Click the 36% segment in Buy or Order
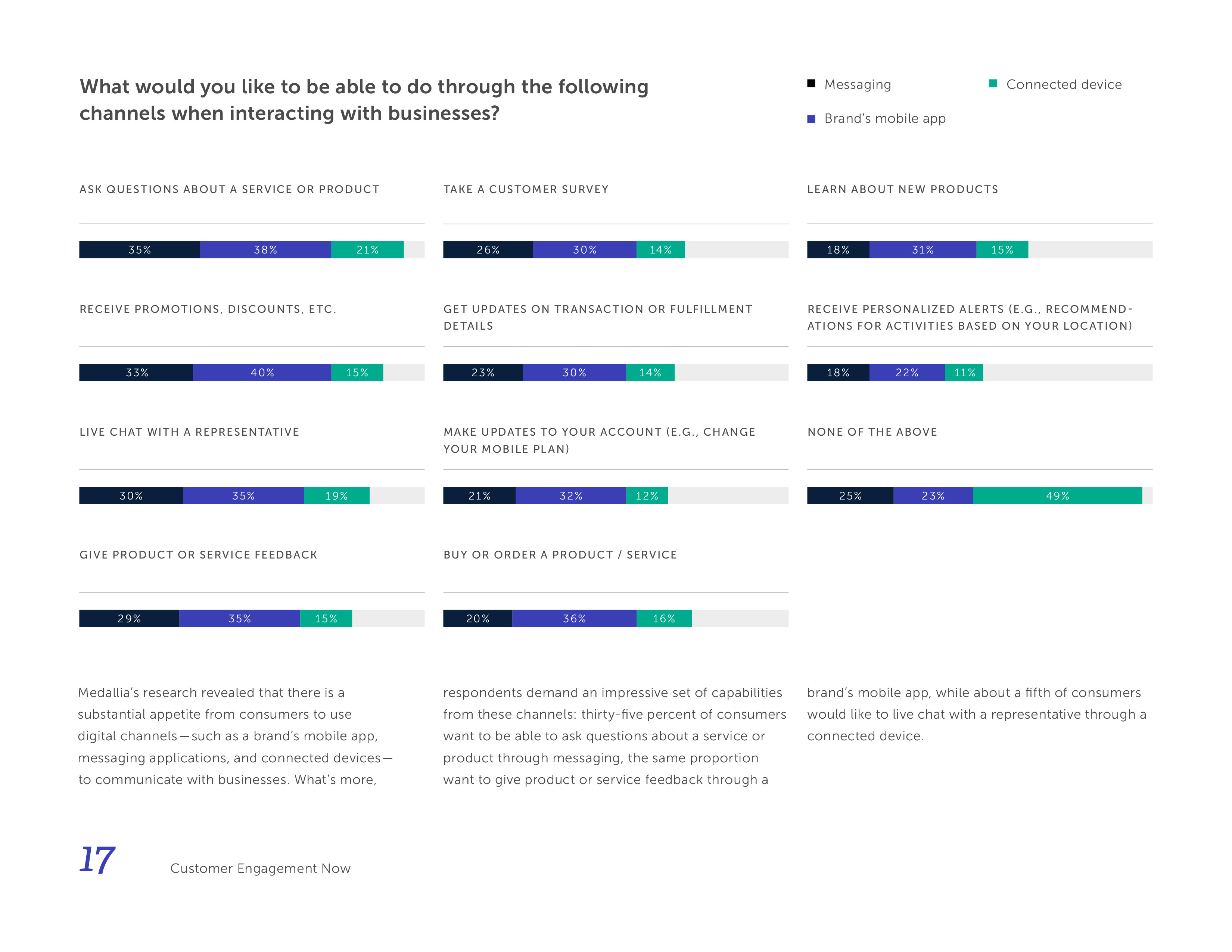Image resolution: width=1232 pixels, height=952 pixels. point(574,619)
